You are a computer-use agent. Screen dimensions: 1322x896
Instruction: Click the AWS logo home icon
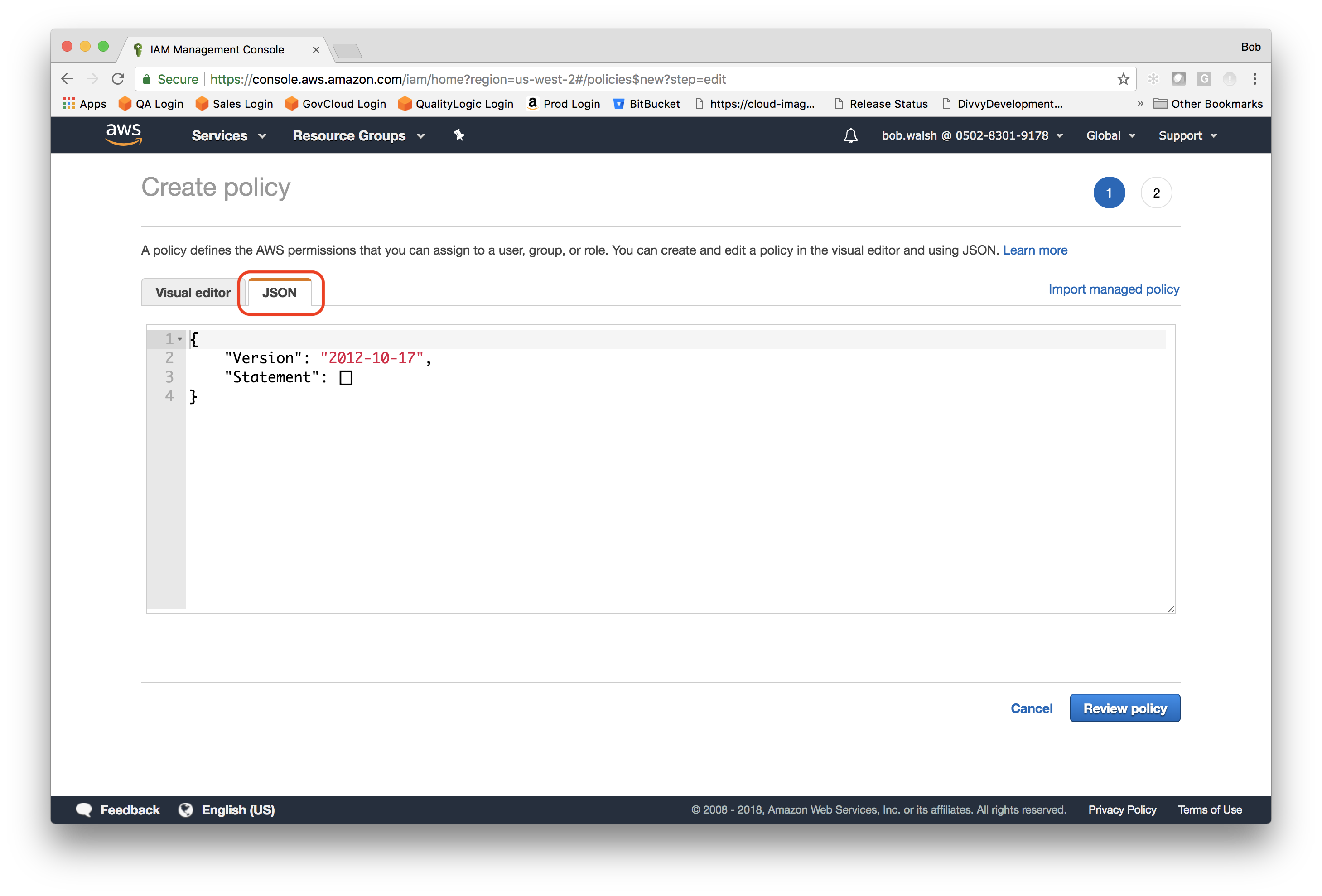click(123, 134)
